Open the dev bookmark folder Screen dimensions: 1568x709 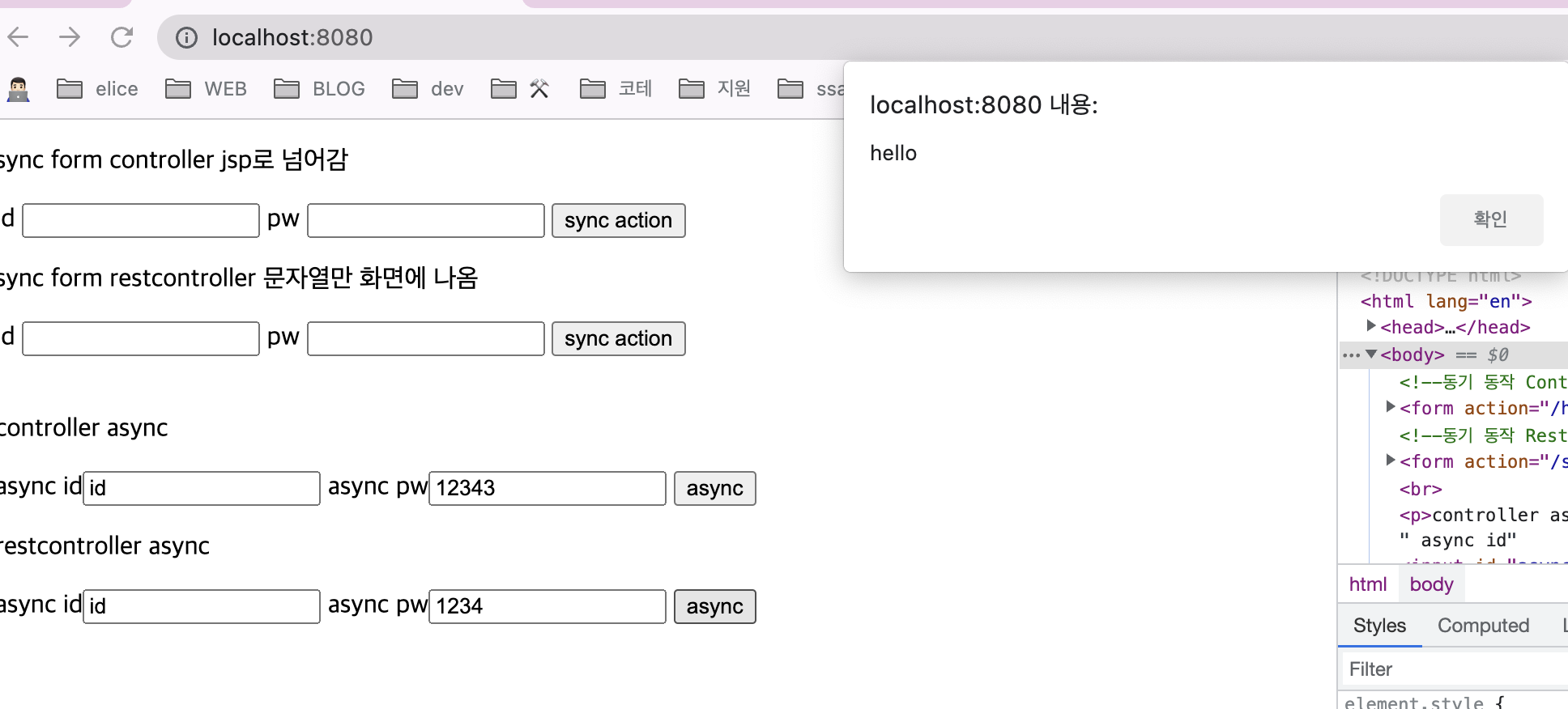(428, 89)
